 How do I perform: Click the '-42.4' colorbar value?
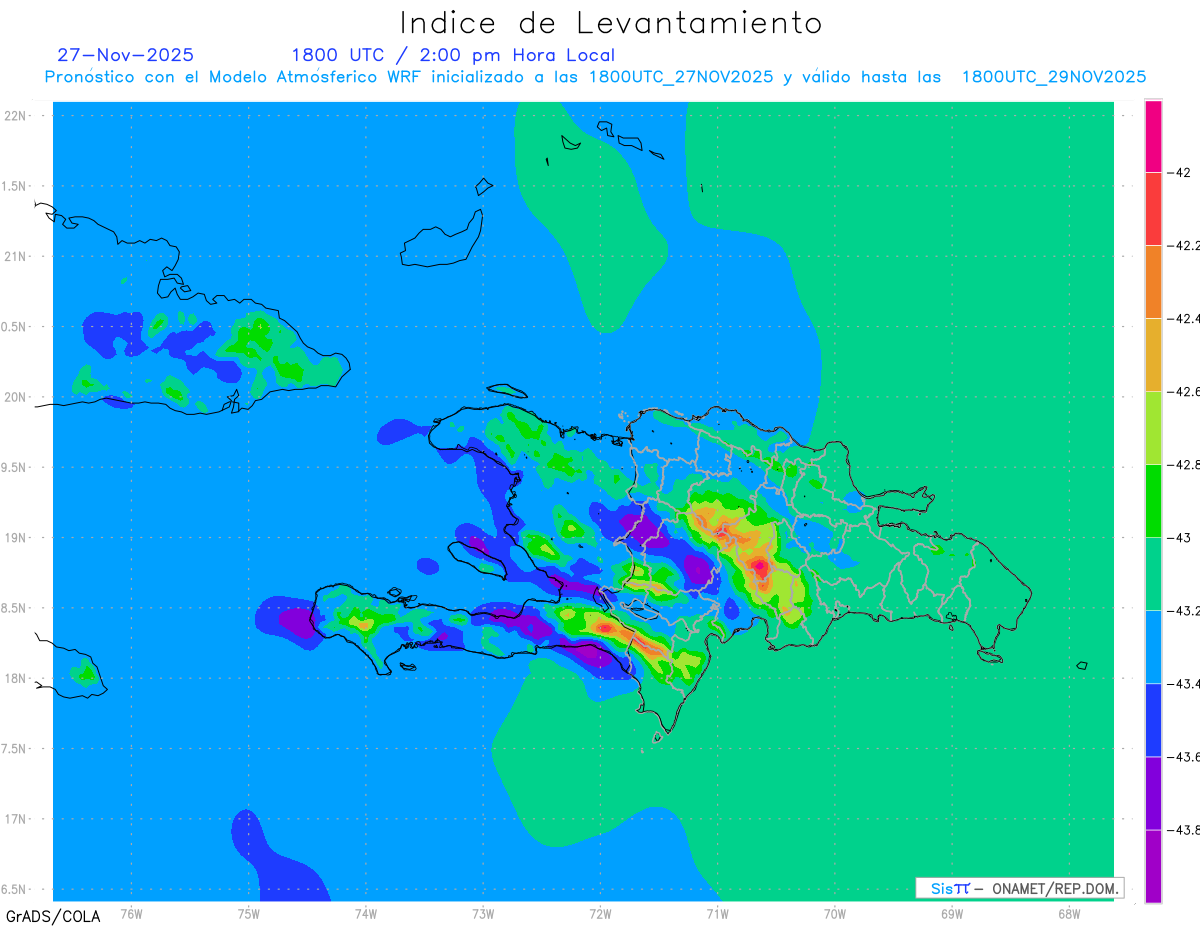coord(1185,318)
